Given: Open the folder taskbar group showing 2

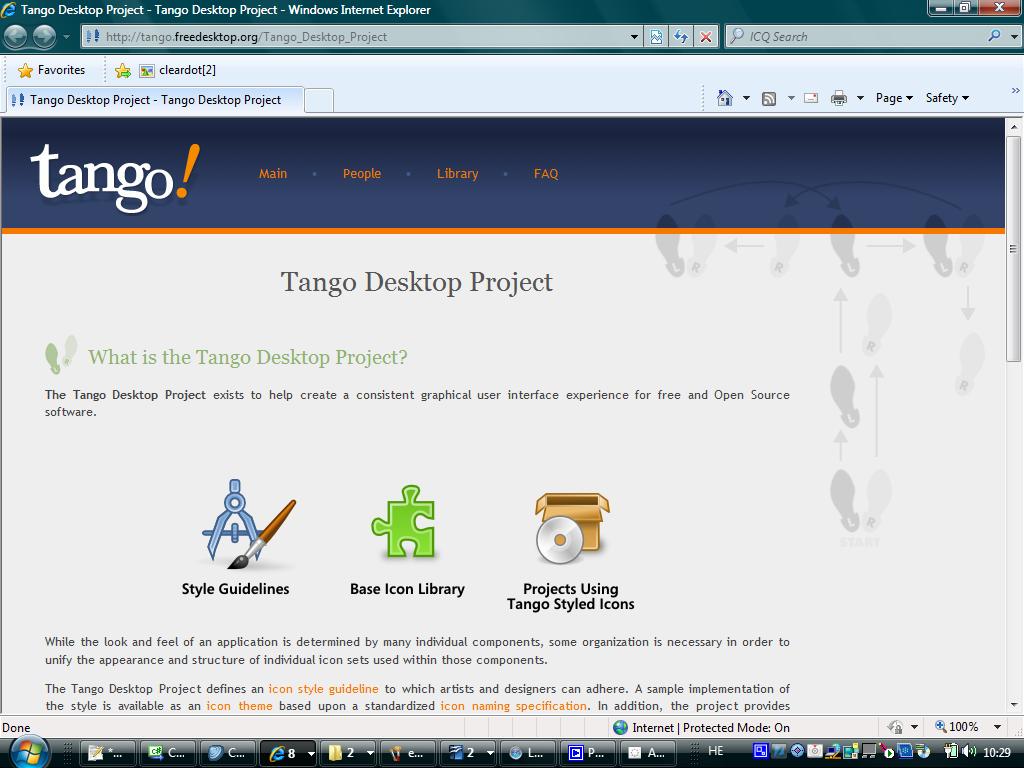Looking at the screenshot, I should click(349, 753).
